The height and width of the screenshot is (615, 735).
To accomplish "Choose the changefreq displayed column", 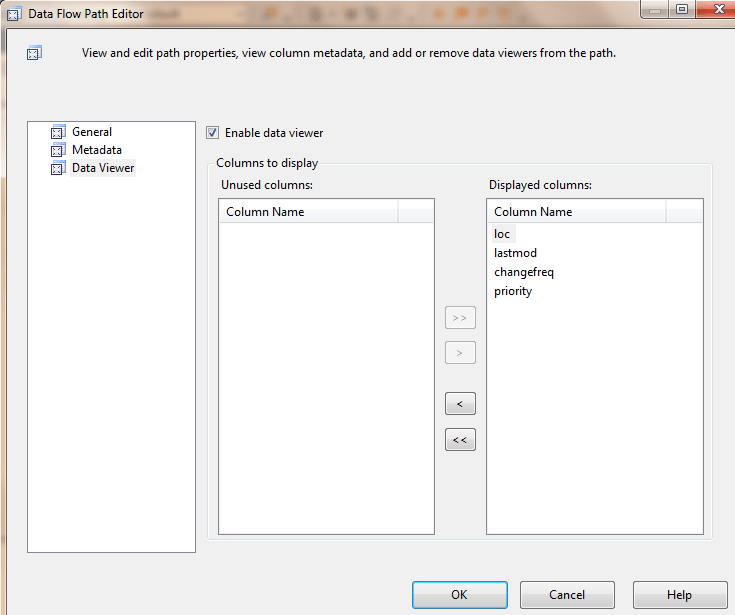I will (x=523, y=272).
